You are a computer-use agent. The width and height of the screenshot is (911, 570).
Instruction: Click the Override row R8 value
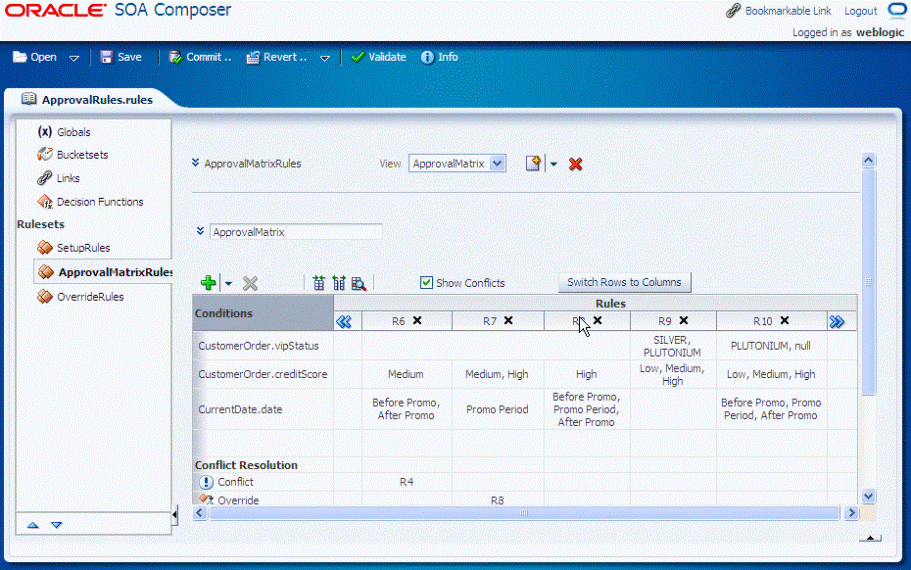tap(497, 500)
